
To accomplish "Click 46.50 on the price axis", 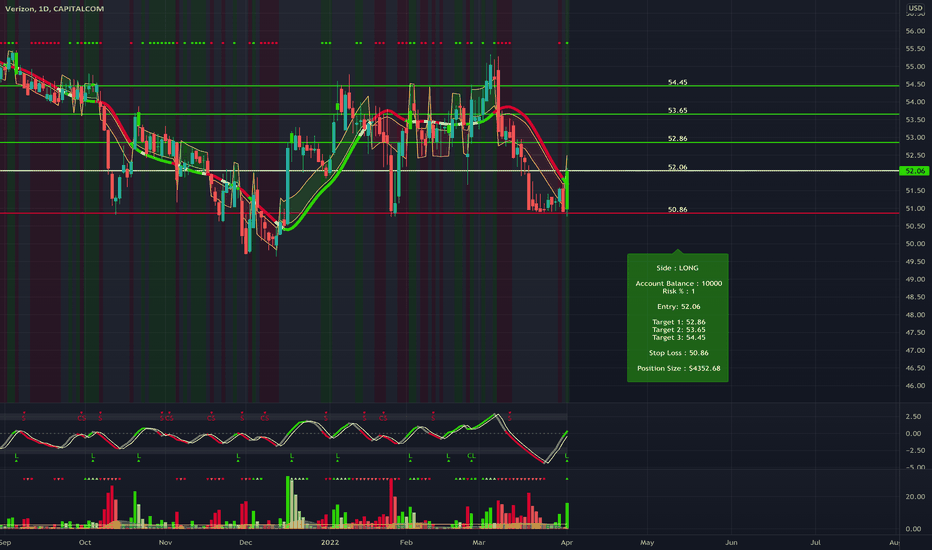I will [915, 368].
